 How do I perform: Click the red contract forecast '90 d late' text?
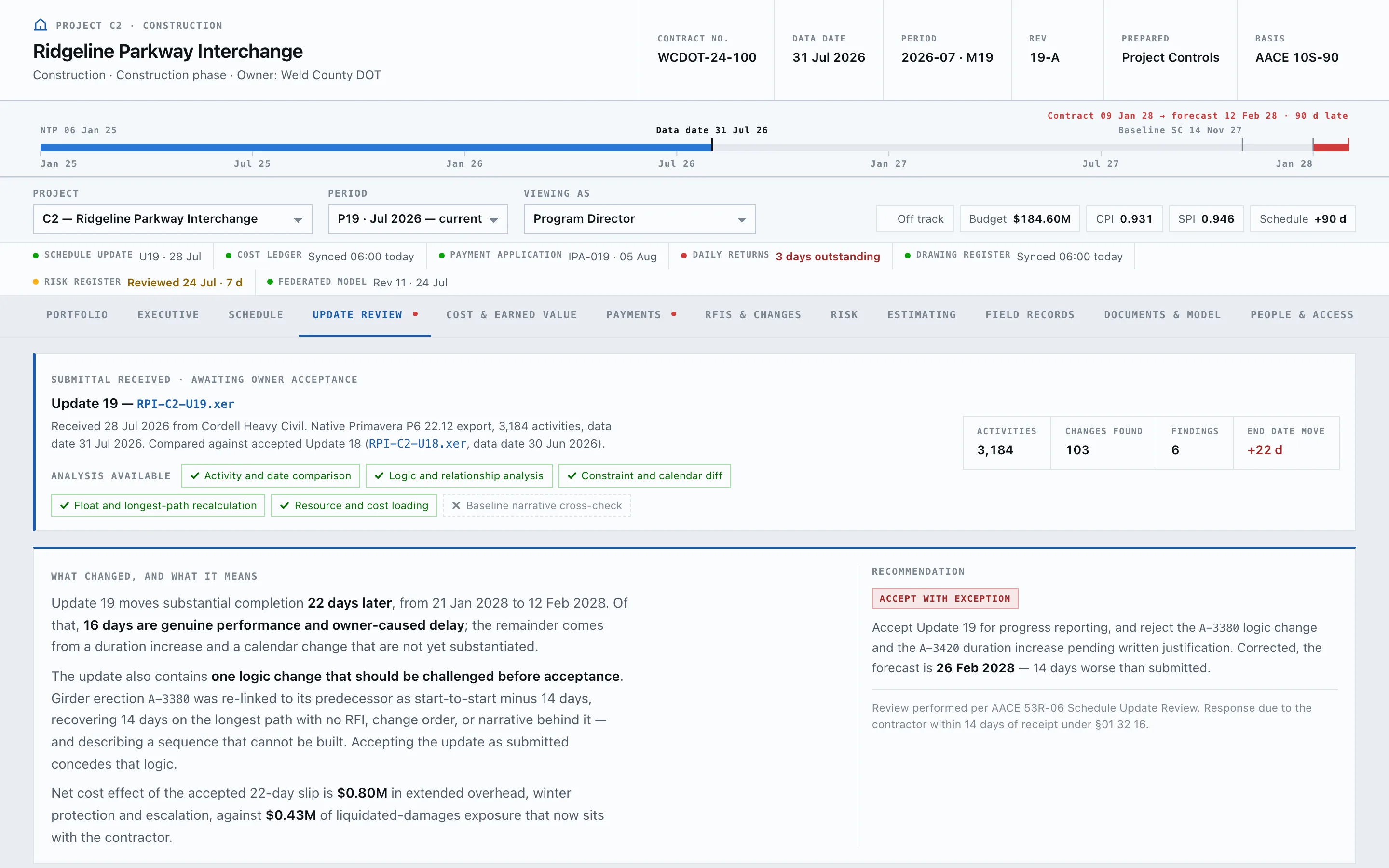point(1198,115)
